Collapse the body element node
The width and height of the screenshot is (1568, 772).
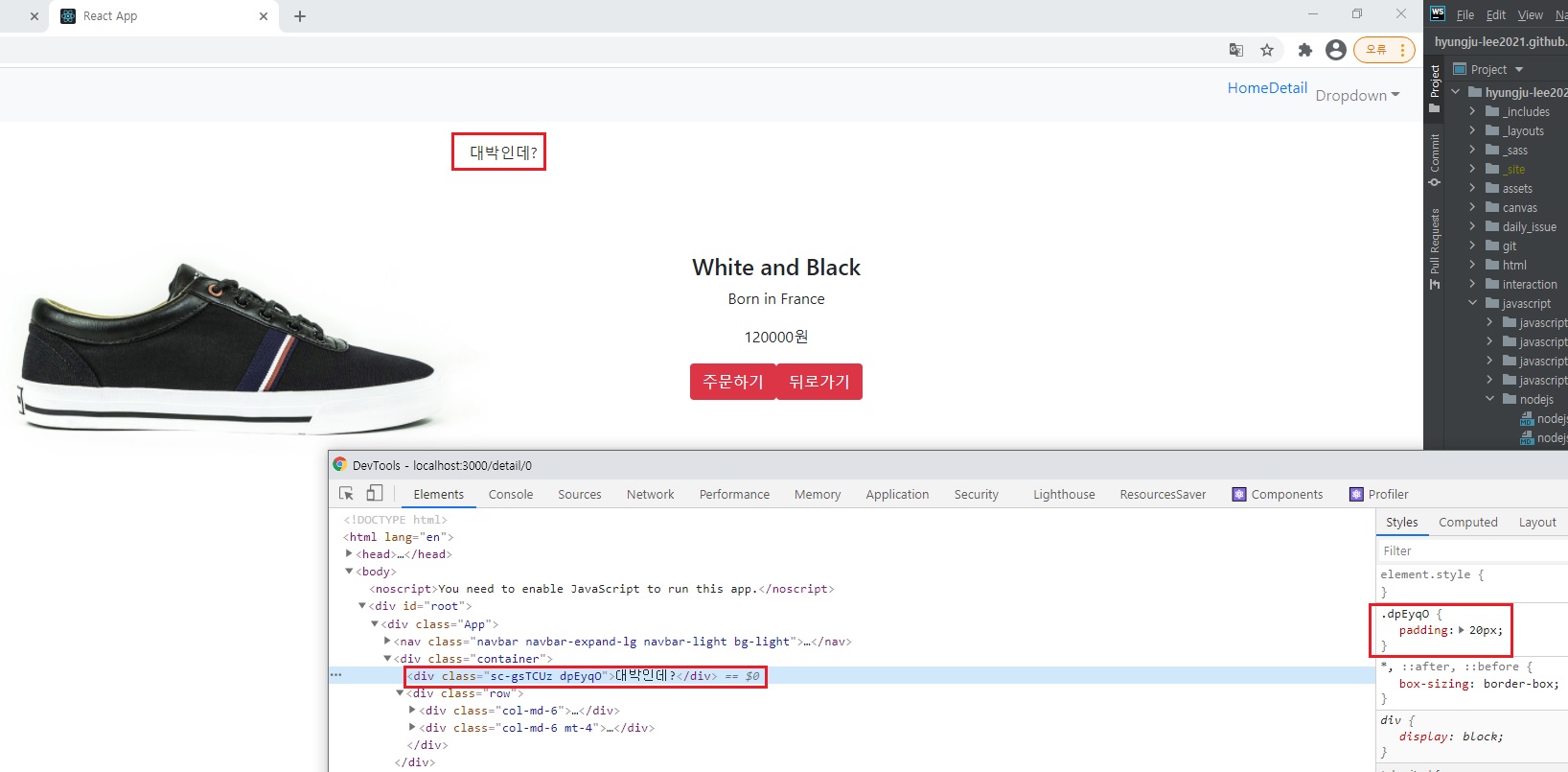349,572
